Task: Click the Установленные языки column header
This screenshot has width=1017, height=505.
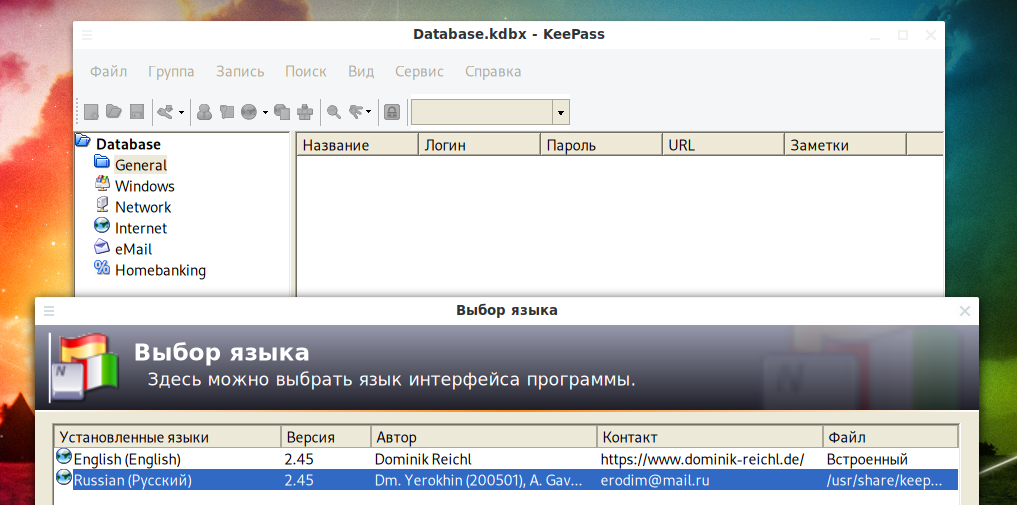Action: (167, 437)
